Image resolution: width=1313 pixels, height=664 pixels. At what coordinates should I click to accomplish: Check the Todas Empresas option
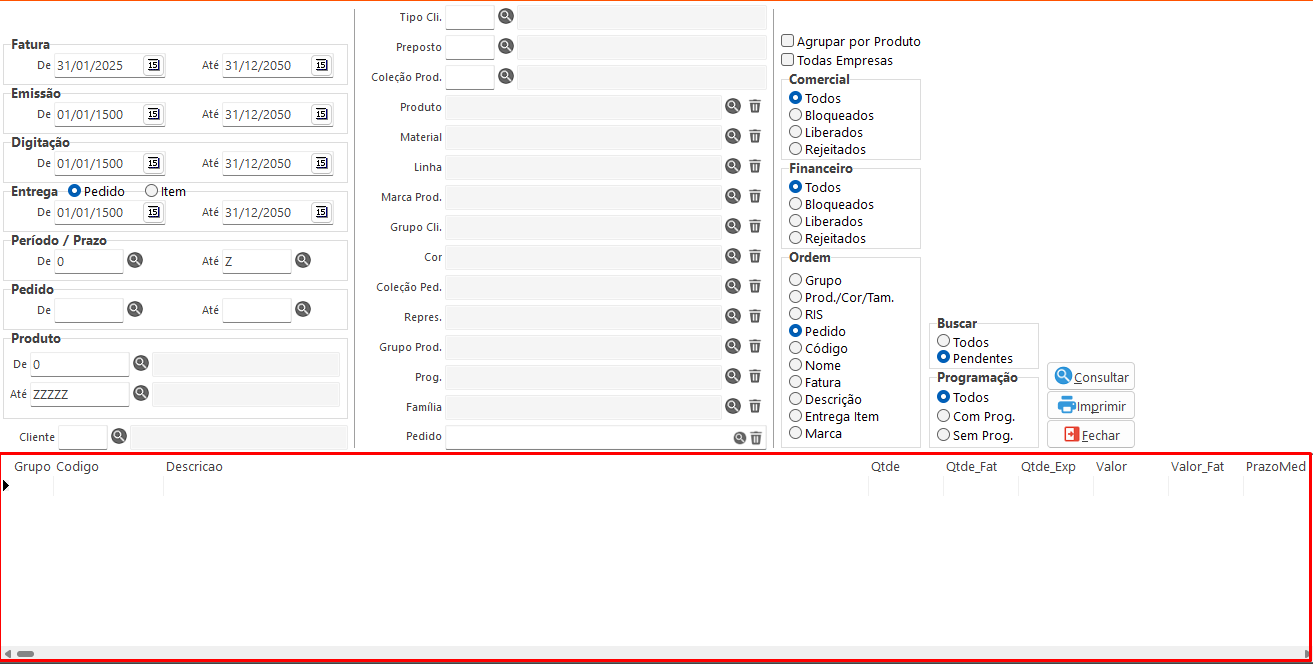tap(788, 60)
